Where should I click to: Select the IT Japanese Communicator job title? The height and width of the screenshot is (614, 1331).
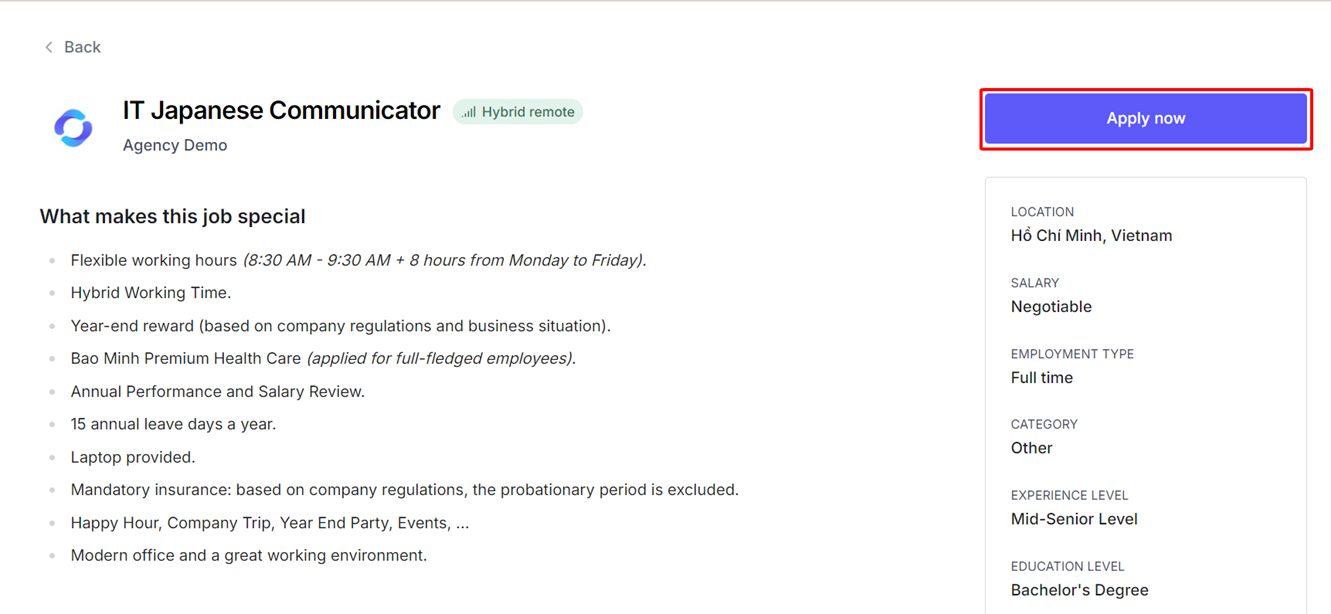(x=281, y=111)
